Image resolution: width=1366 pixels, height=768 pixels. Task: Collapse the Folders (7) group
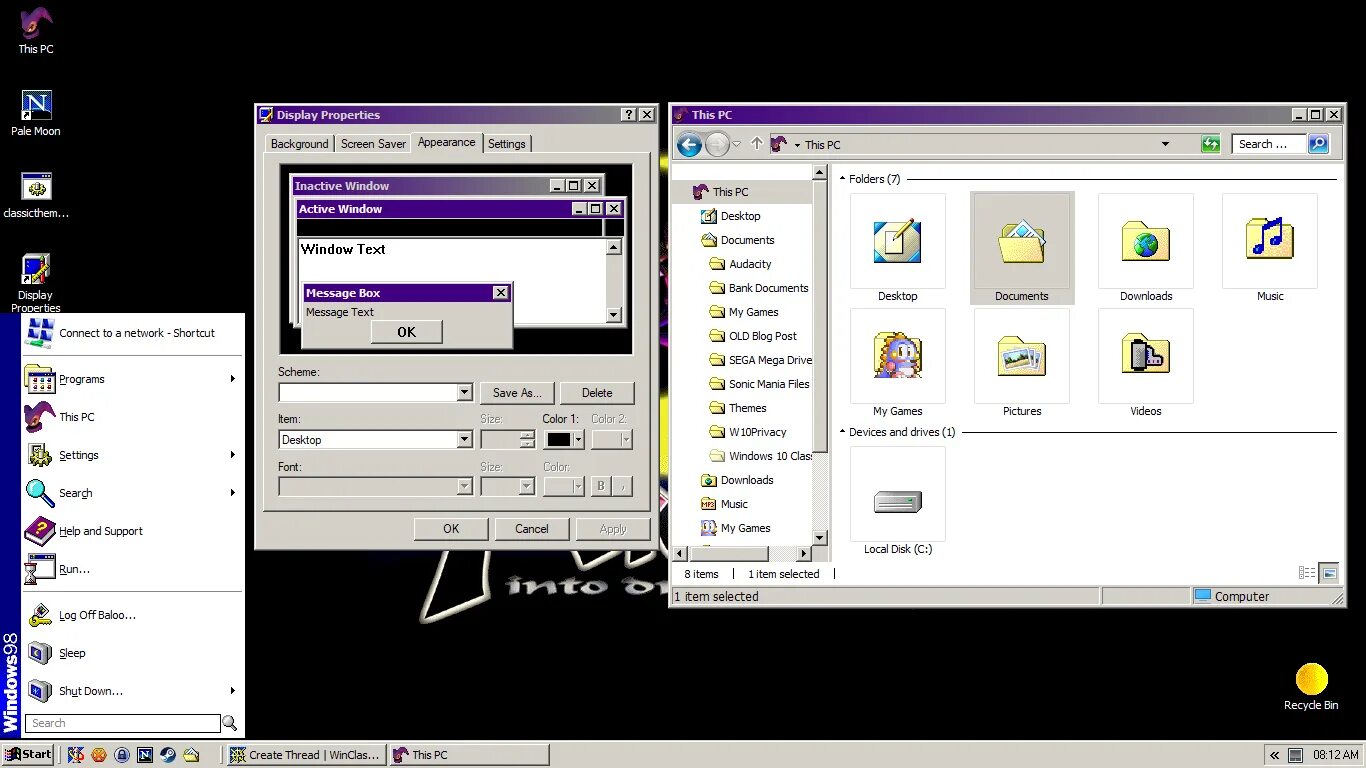point(842,179)
